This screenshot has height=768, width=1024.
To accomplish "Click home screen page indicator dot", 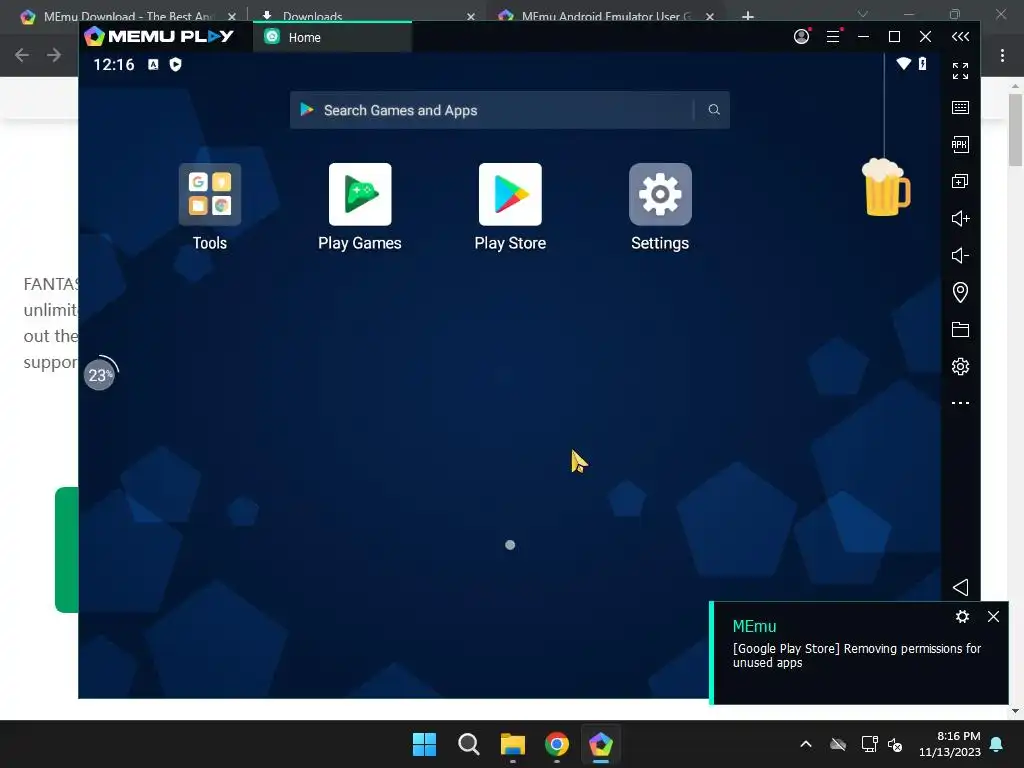I will pos(510,545).
